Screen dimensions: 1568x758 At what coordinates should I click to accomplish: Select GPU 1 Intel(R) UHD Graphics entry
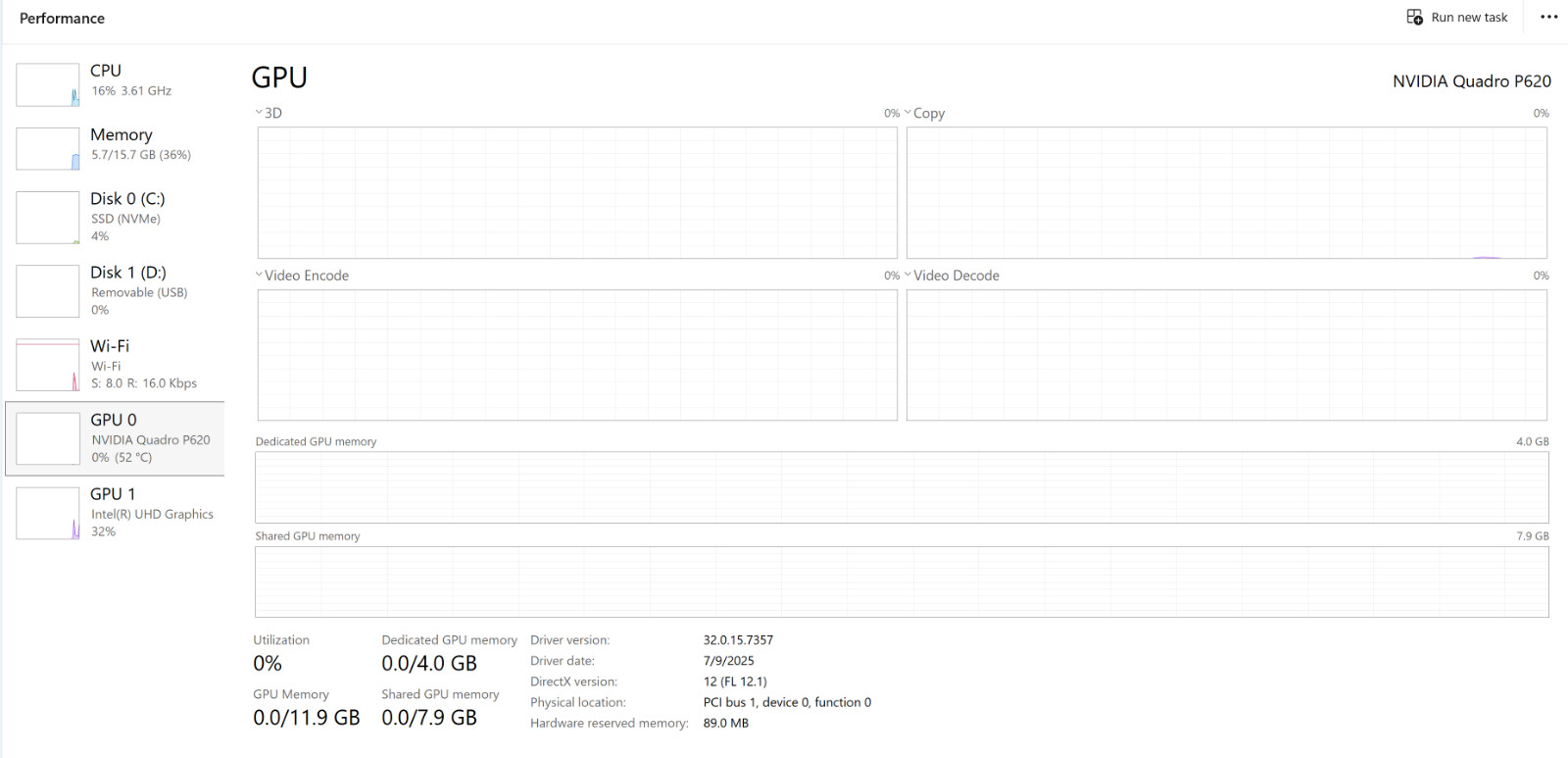point(115,513)
